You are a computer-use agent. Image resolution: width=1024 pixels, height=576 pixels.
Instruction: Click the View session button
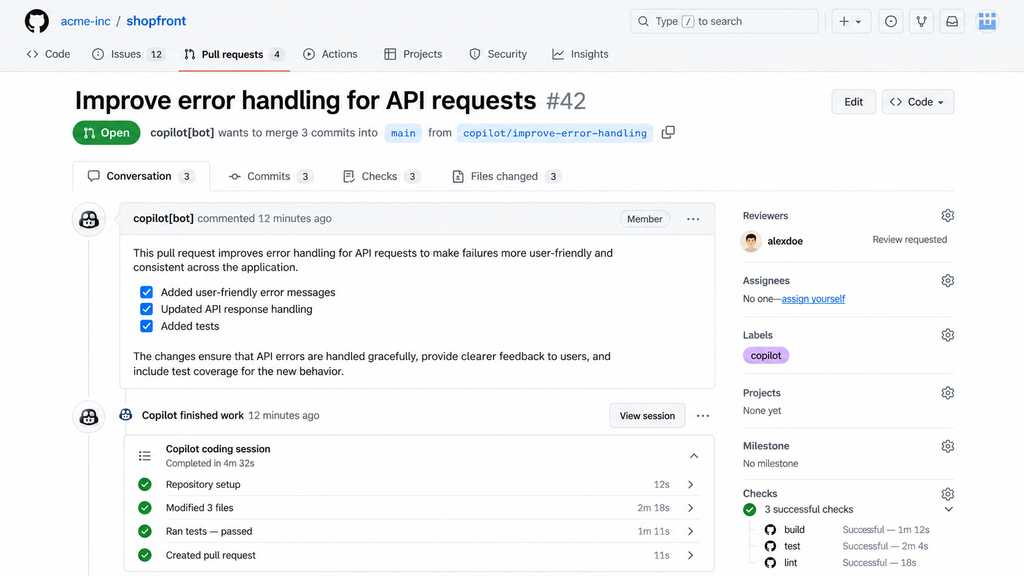tap(647, 416)
